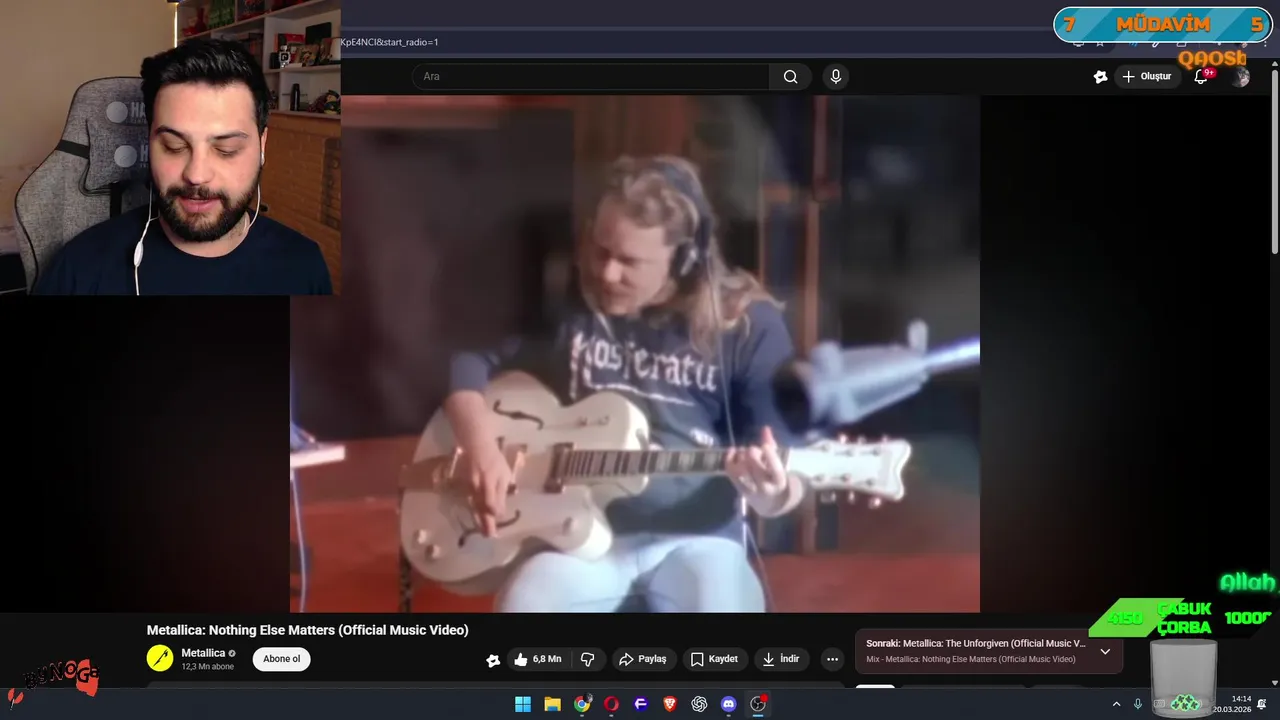Save video with Kaydet
Screen dimensions: 1280x720
coord(715,659)
